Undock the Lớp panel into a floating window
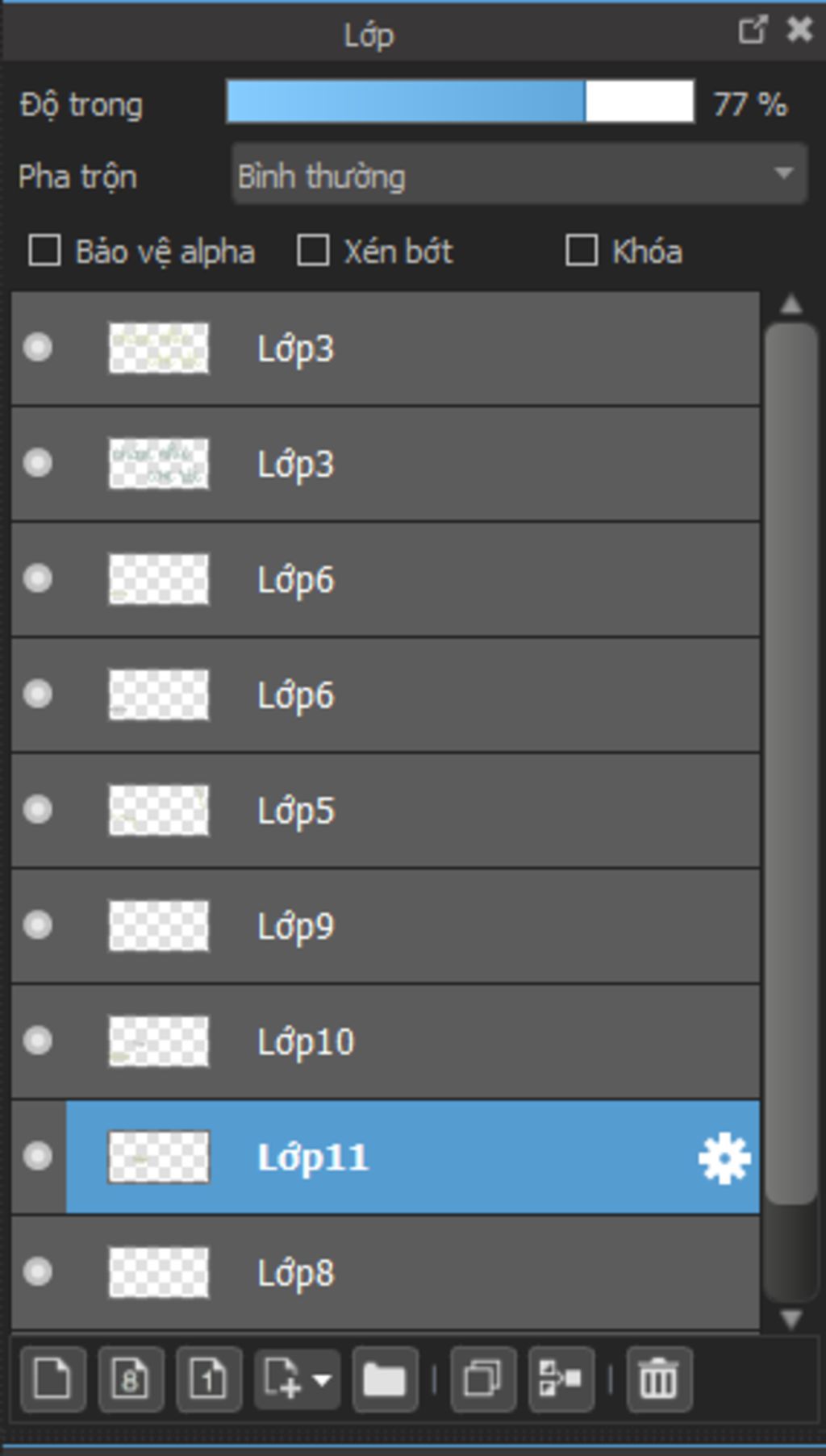The width and height of the screenshot is (826, 1456). [x=752, y=31]
